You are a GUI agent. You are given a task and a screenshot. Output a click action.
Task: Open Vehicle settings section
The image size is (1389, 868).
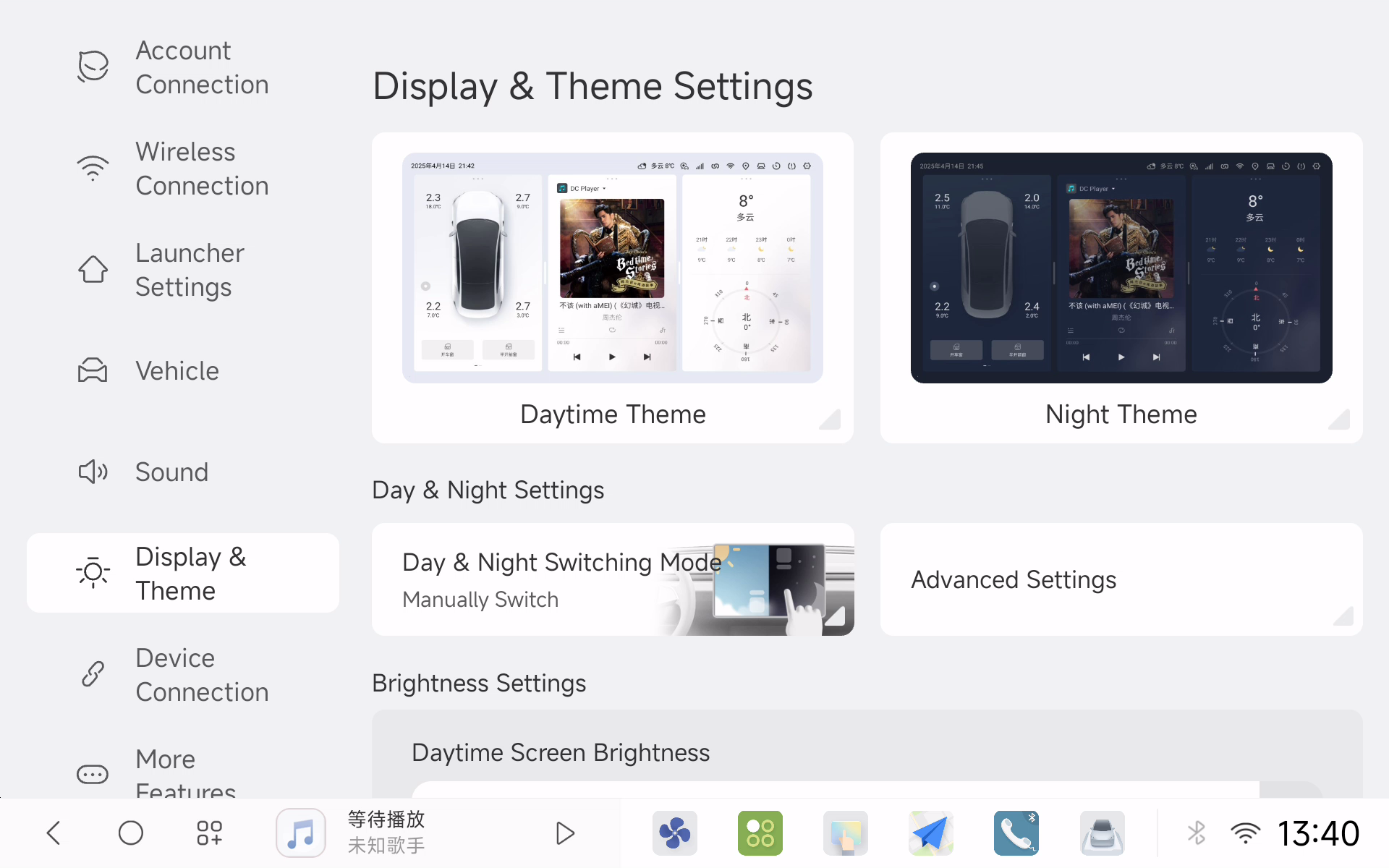coord(182,371)
